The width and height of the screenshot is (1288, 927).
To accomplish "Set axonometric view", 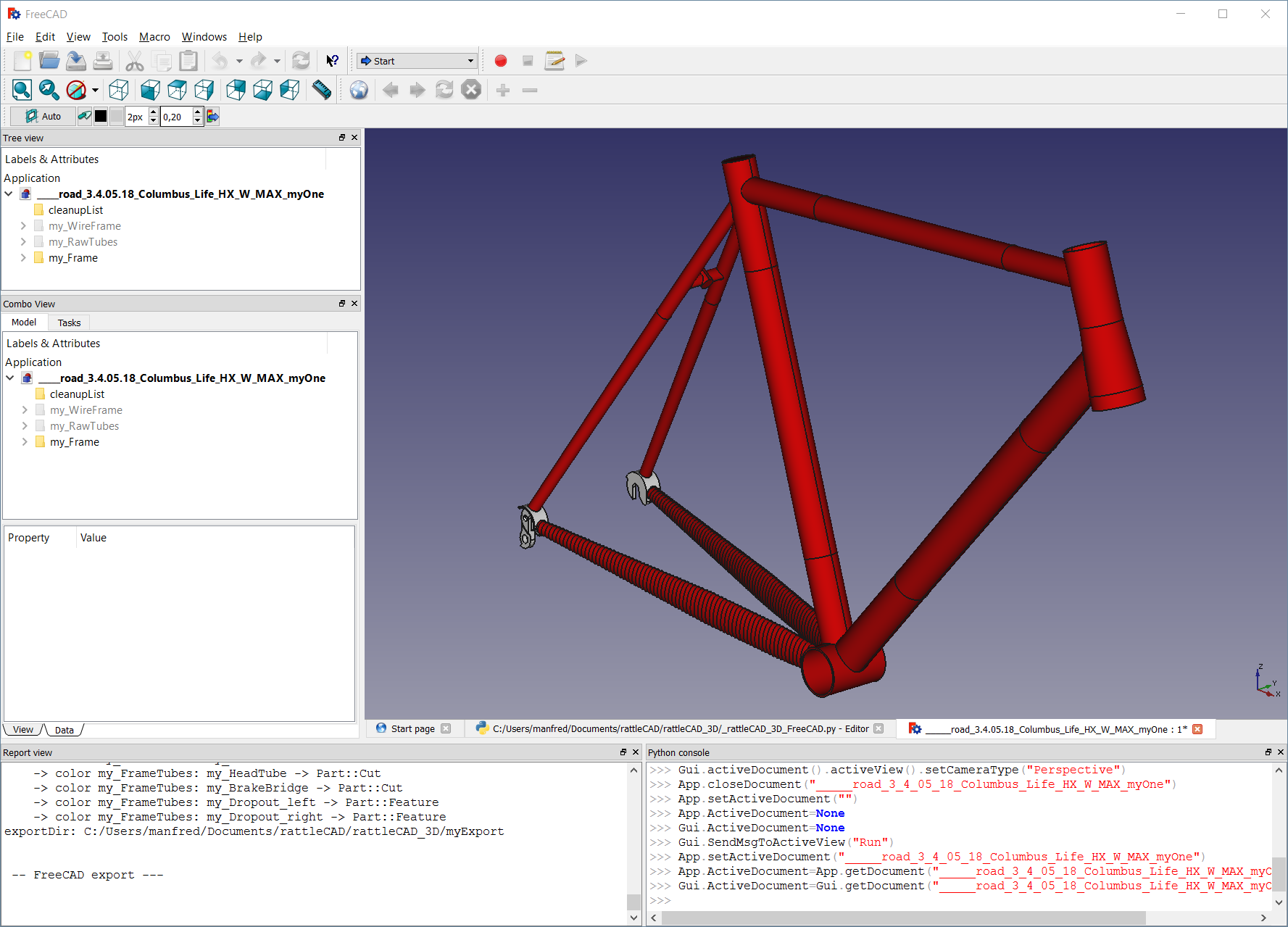I will (x=119, y=90).
